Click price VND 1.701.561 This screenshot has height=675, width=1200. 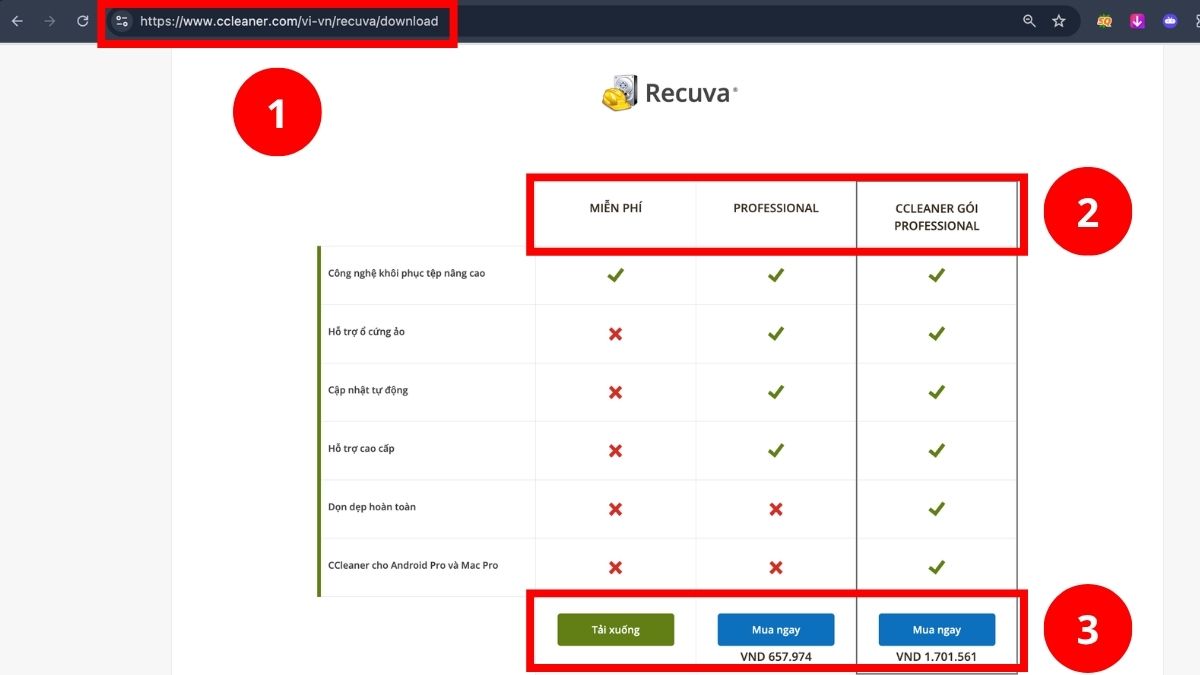tap(937, 657)
